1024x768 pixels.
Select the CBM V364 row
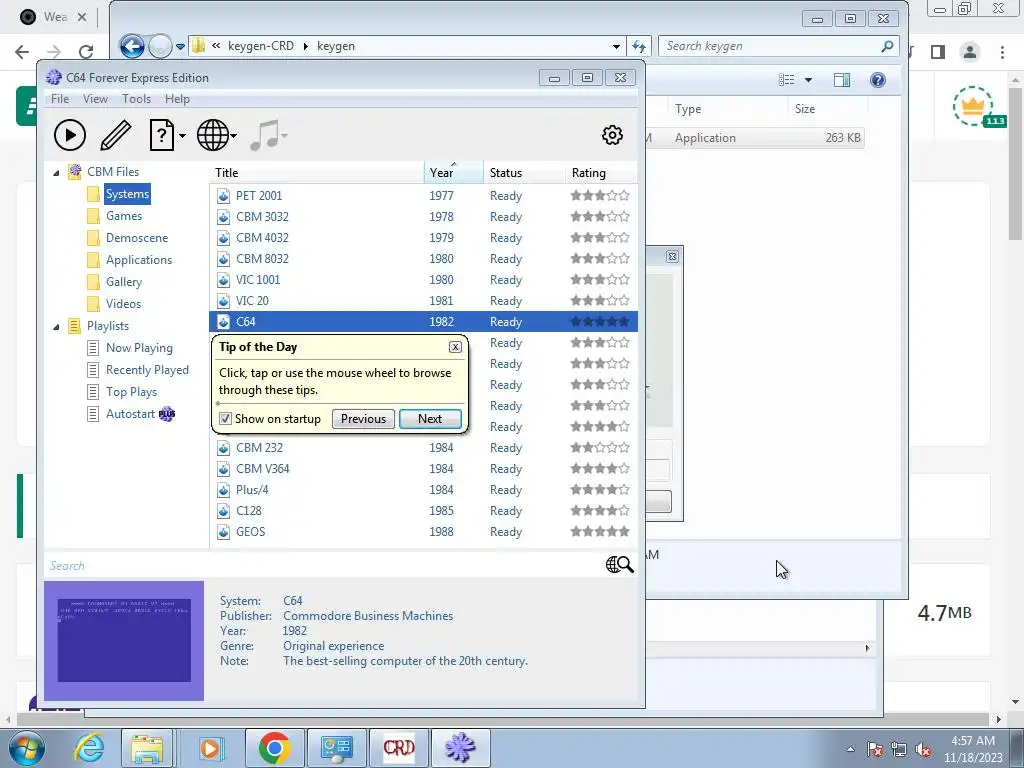423,469
